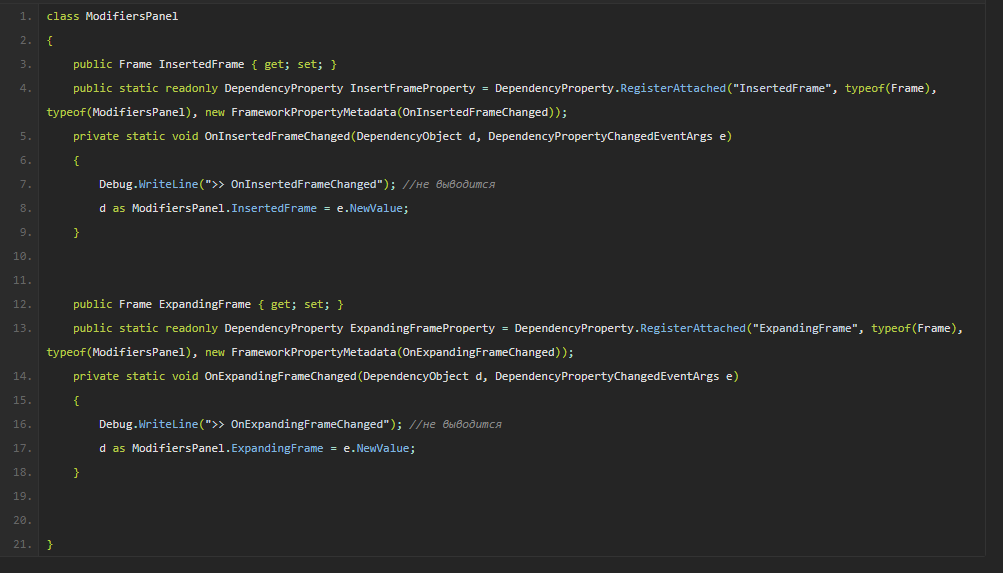1003x573 pixels.
Task: Click "InsertedFrame" property name on line 3
Action: (201, 65)
